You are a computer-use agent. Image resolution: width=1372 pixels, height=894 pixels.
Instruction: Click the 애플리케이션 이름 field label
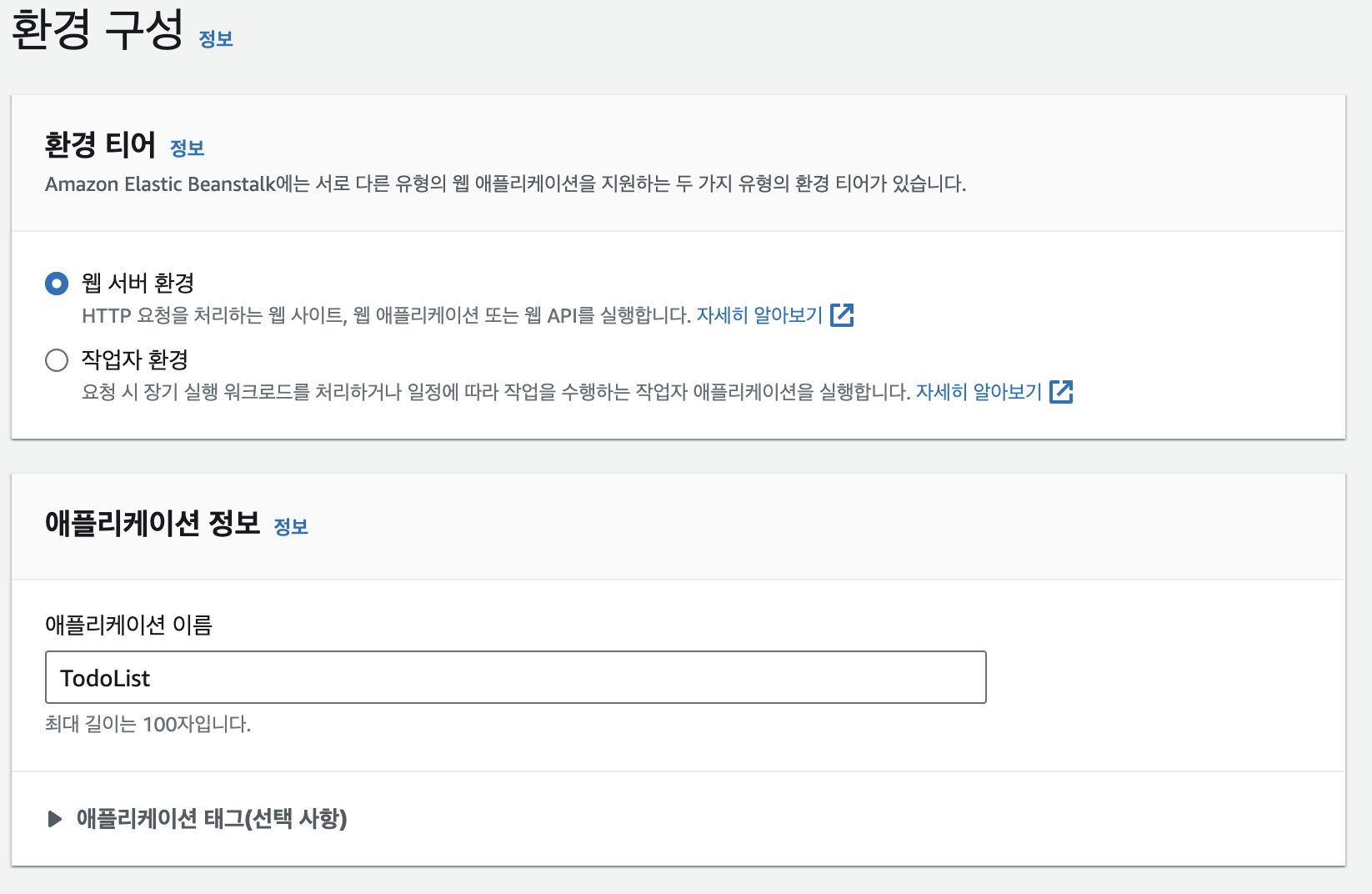(128, 625)
